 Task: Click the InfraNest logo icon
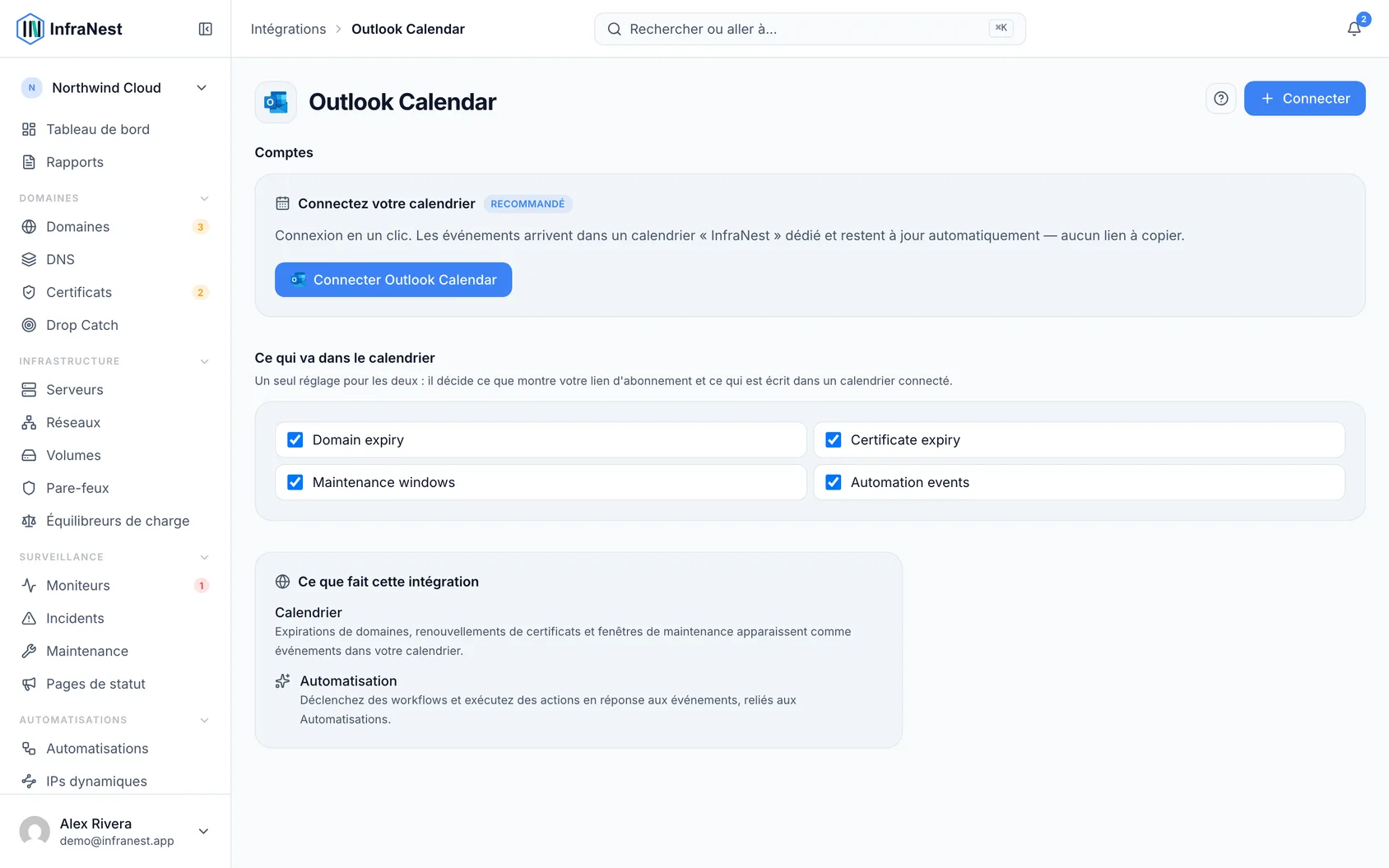pyautogui.click(x=30, y=29)
